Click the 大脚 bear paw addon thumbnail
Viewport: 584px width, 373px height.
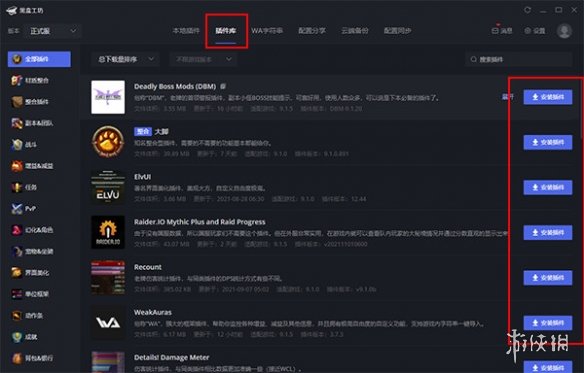click(x=108, y=142)
